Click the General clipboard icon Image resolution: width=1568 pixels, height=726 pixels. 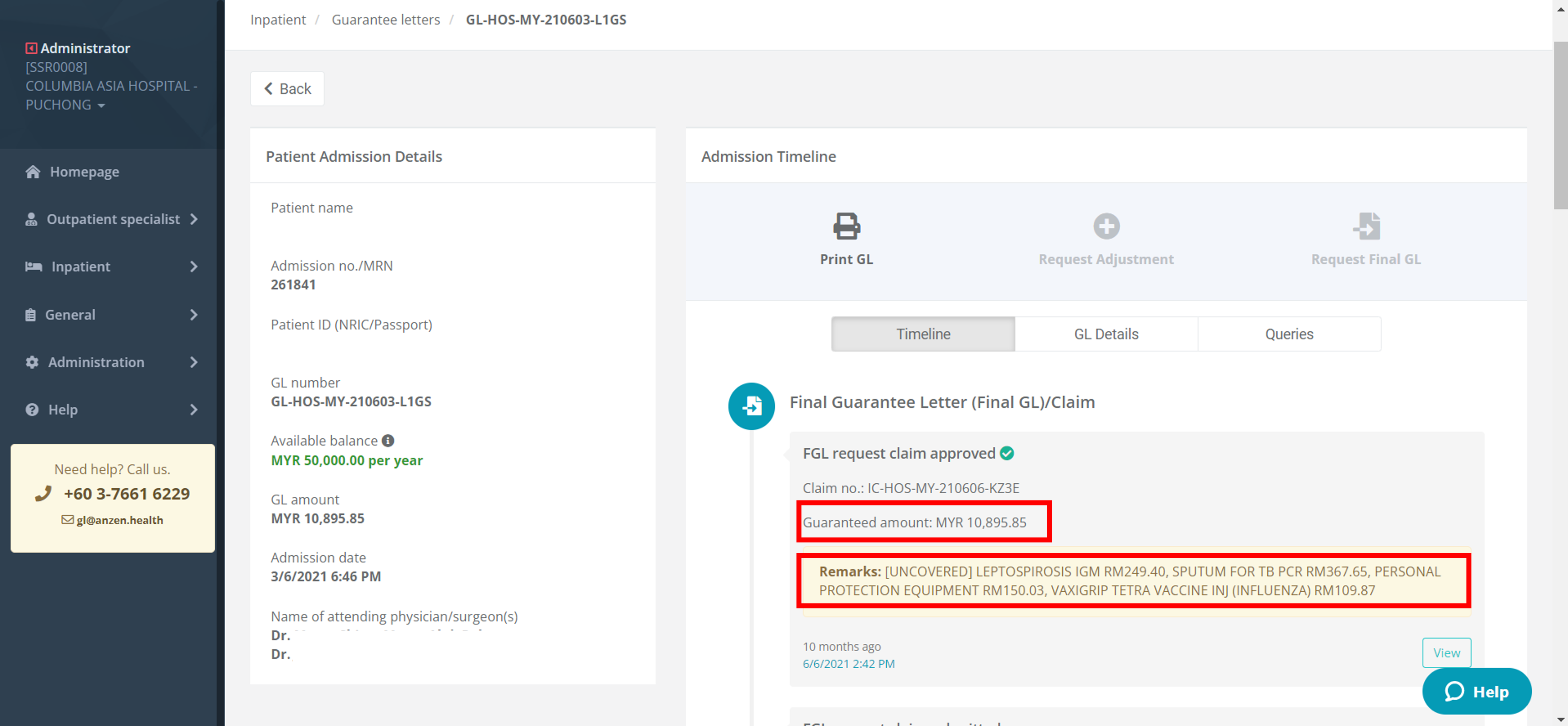pyautogui.click(x=30, y=315)
